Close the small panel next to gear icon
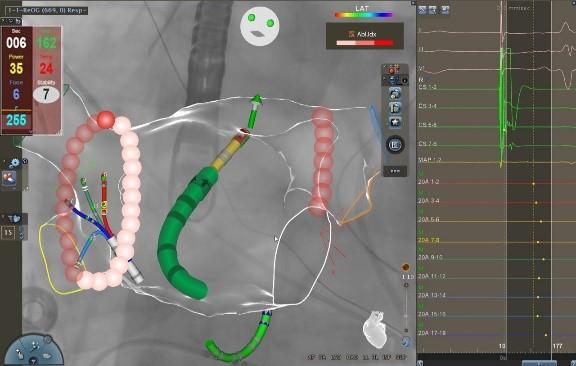The width and height of the screenshot is (576, 366). [25, 161]
